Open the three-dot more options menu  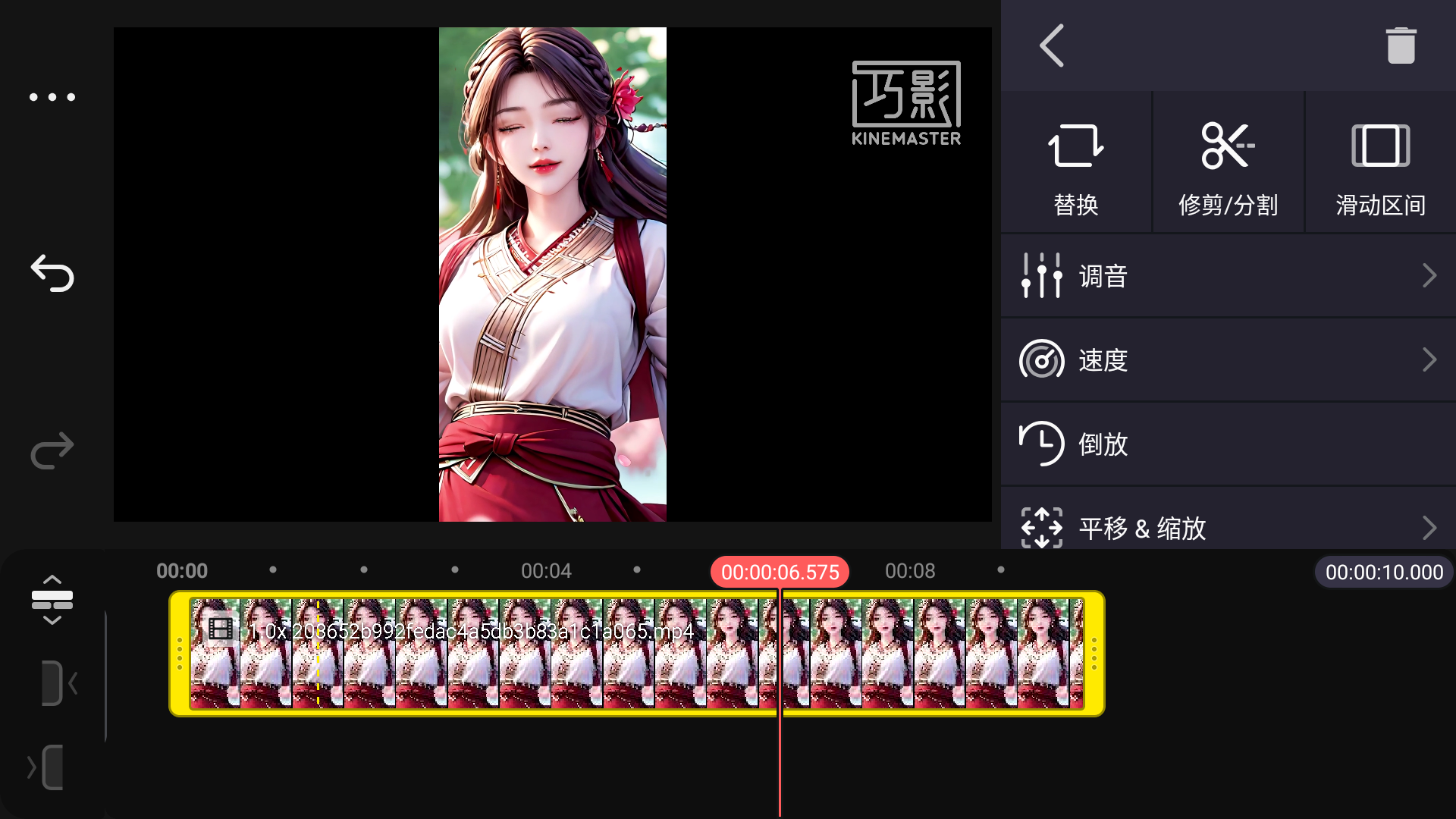pos(52,97)
